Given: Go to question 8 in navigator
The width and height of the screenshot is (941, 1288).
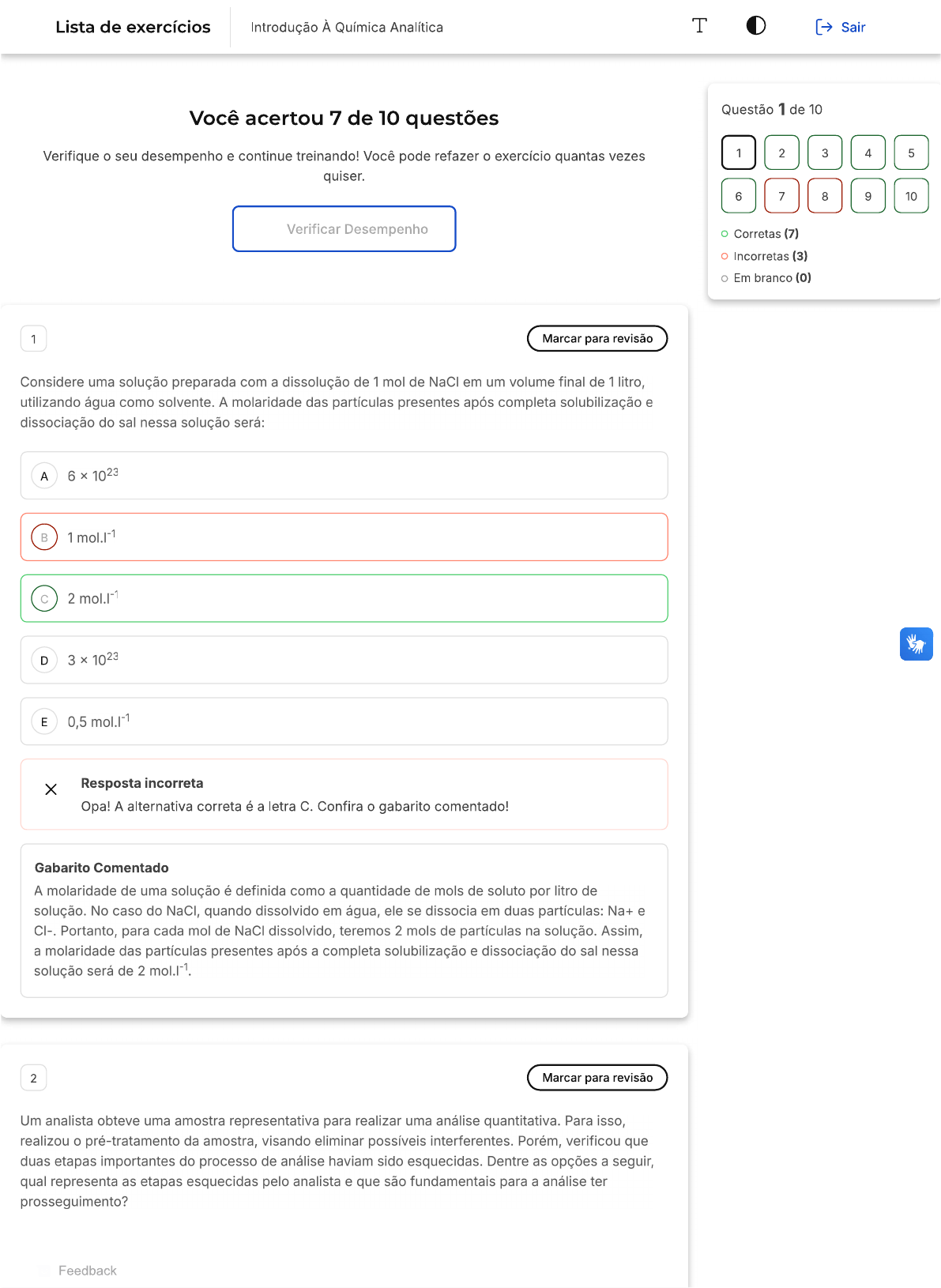Looking at the screenshot, I should (x=825, y=196).
